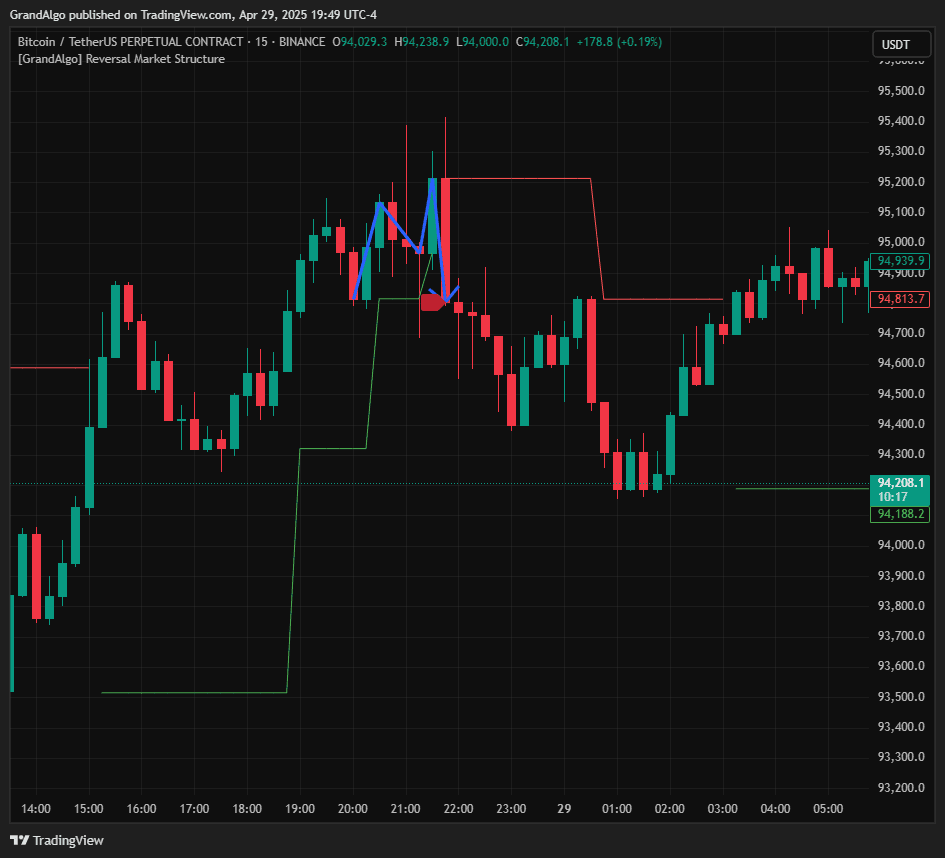This screenshot has height=858, width=945.
Task: Click the 29 date marker on time axis
Action: (x=563, y=809)
